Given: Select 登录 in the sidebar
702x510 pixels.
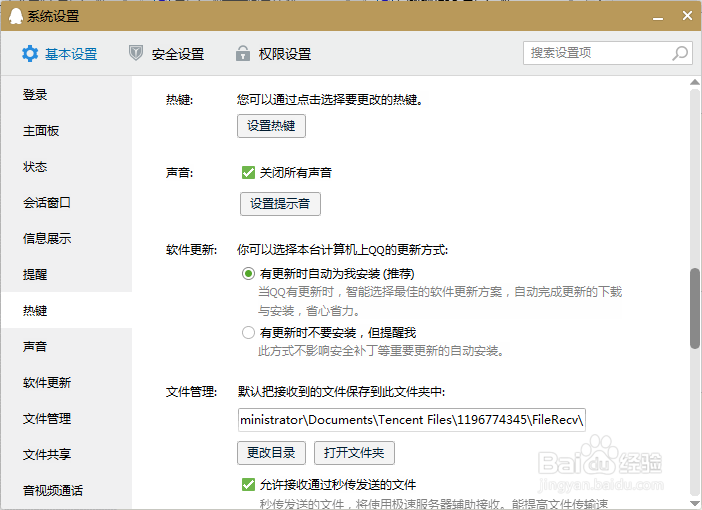Looking at the screenshot, I should click(66, 94).
